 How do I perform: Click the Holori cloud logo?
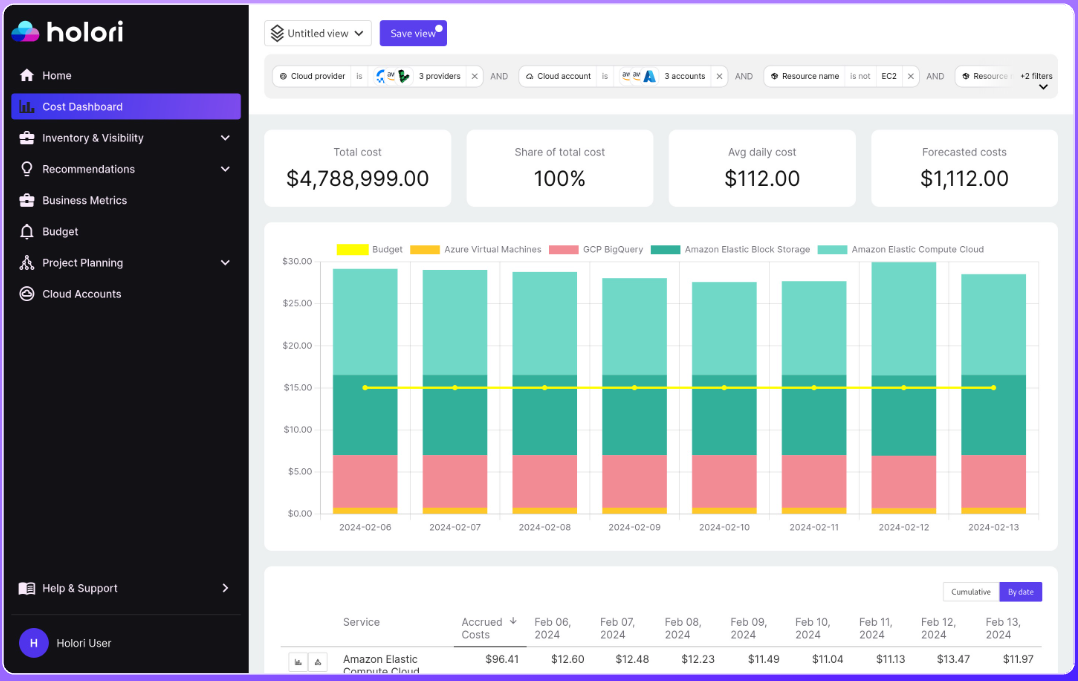point(25,32)
